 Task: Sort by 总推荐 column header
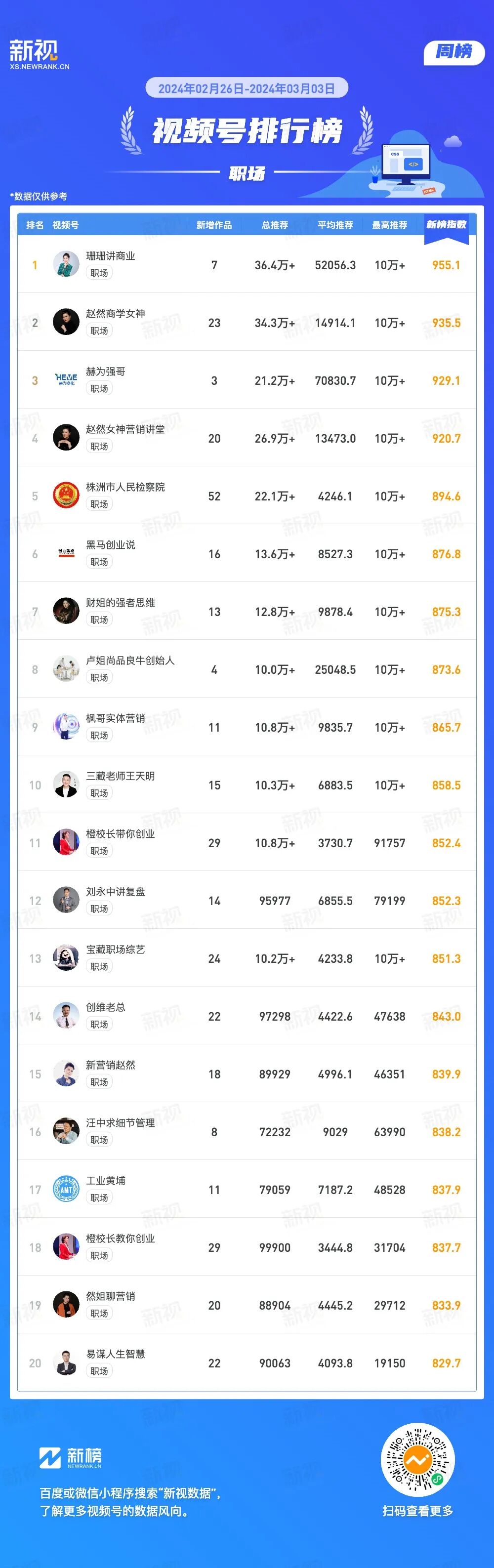click(274, 225)
